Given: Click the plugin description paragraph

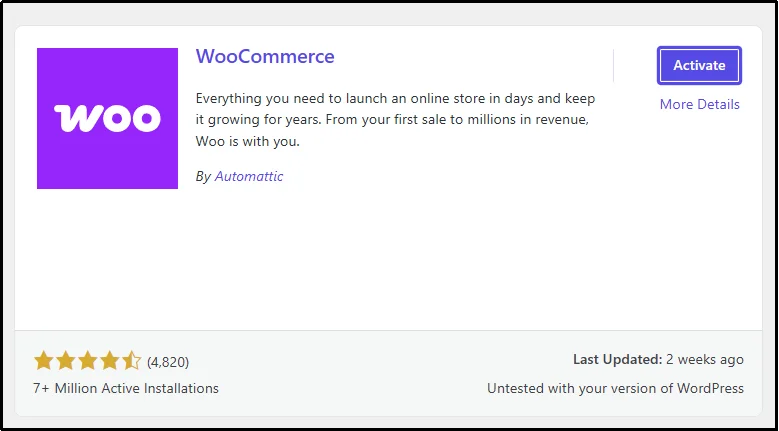Looking at the screenshot, I should (395, 120).
